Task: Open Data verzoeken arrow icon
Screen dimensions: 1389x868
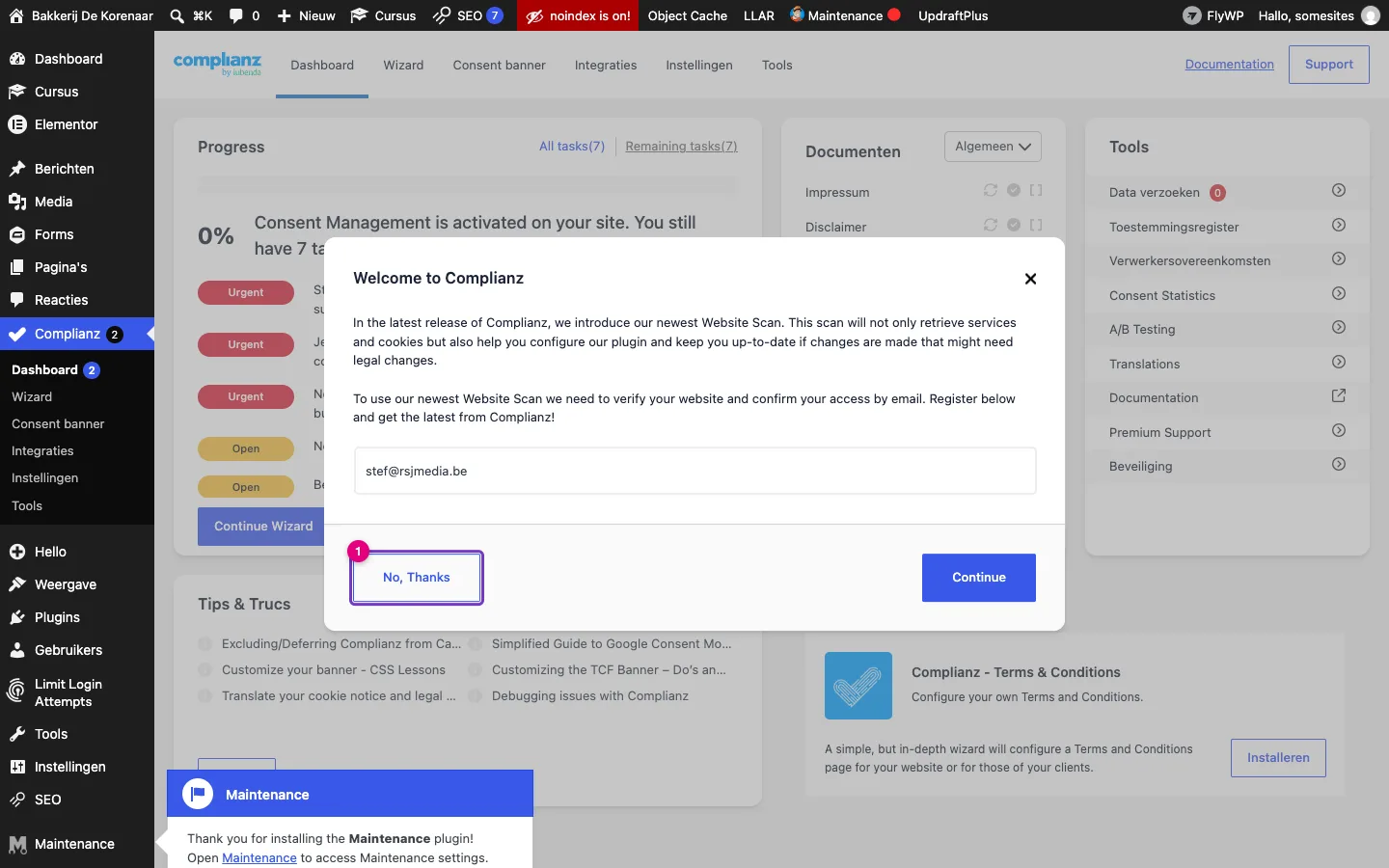Action: click(x=1339, y=190)
